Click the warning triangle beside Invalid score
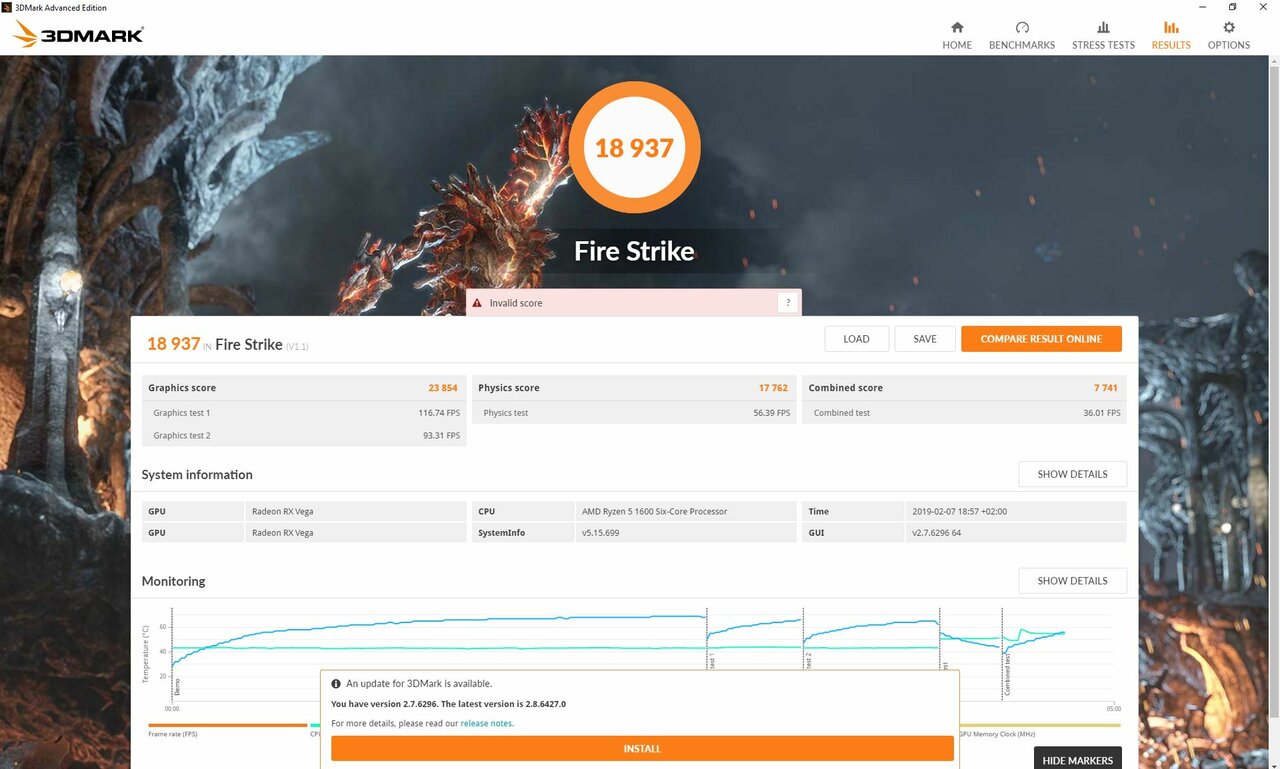The width and height of the screenshot is (1280, 769). (x=478, y=303)
